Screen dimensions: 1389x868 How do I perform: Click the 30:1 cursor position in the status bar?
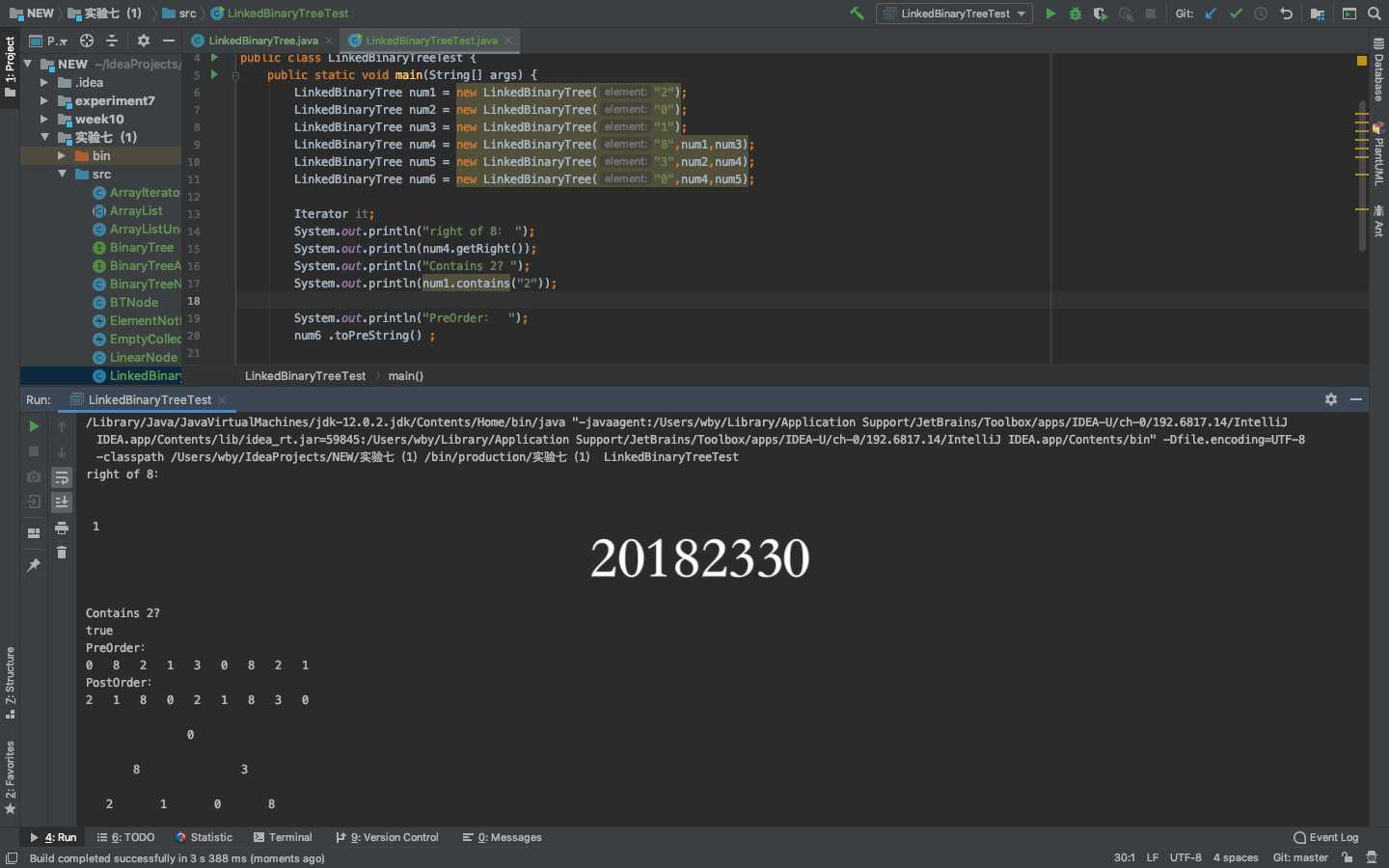click(1125, 857)
